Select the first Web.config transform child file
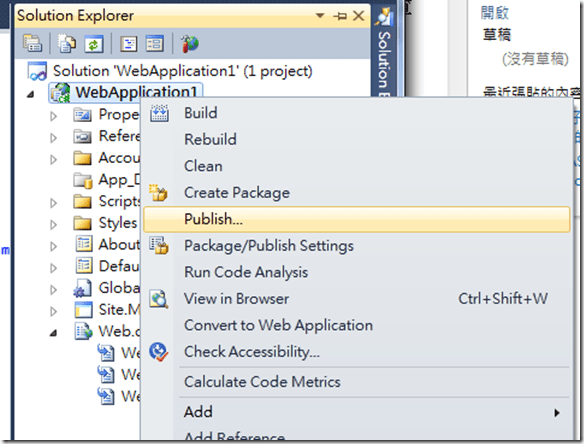 click(118, 353)
